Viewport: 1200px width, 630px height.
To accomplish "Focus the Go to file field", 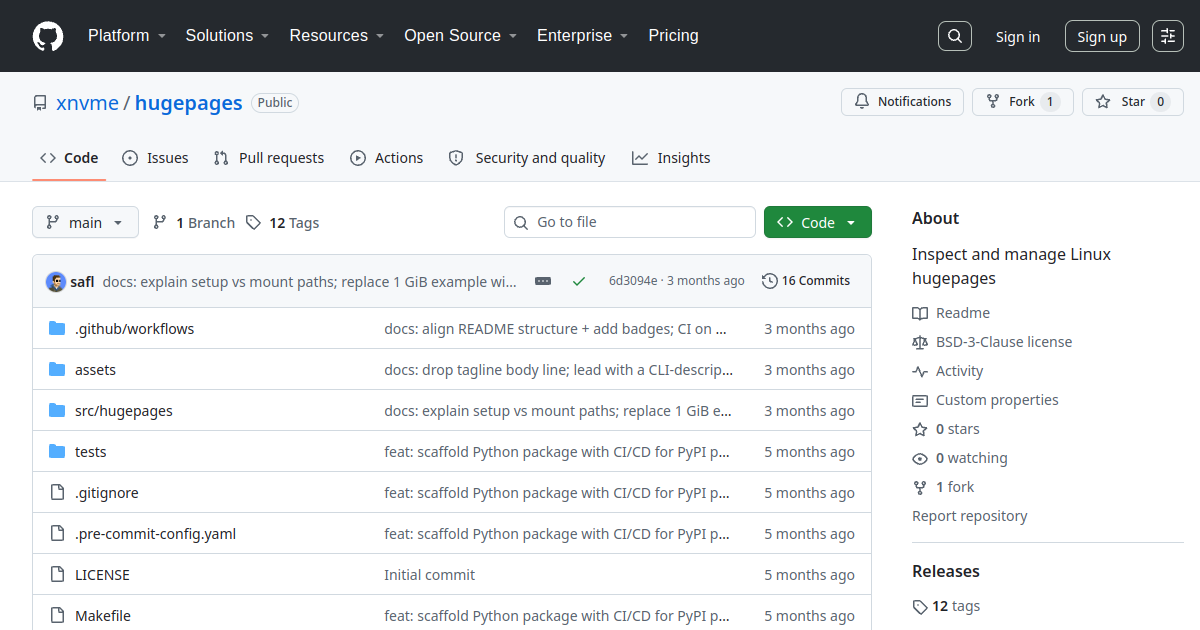I will (x=630, y=222).
